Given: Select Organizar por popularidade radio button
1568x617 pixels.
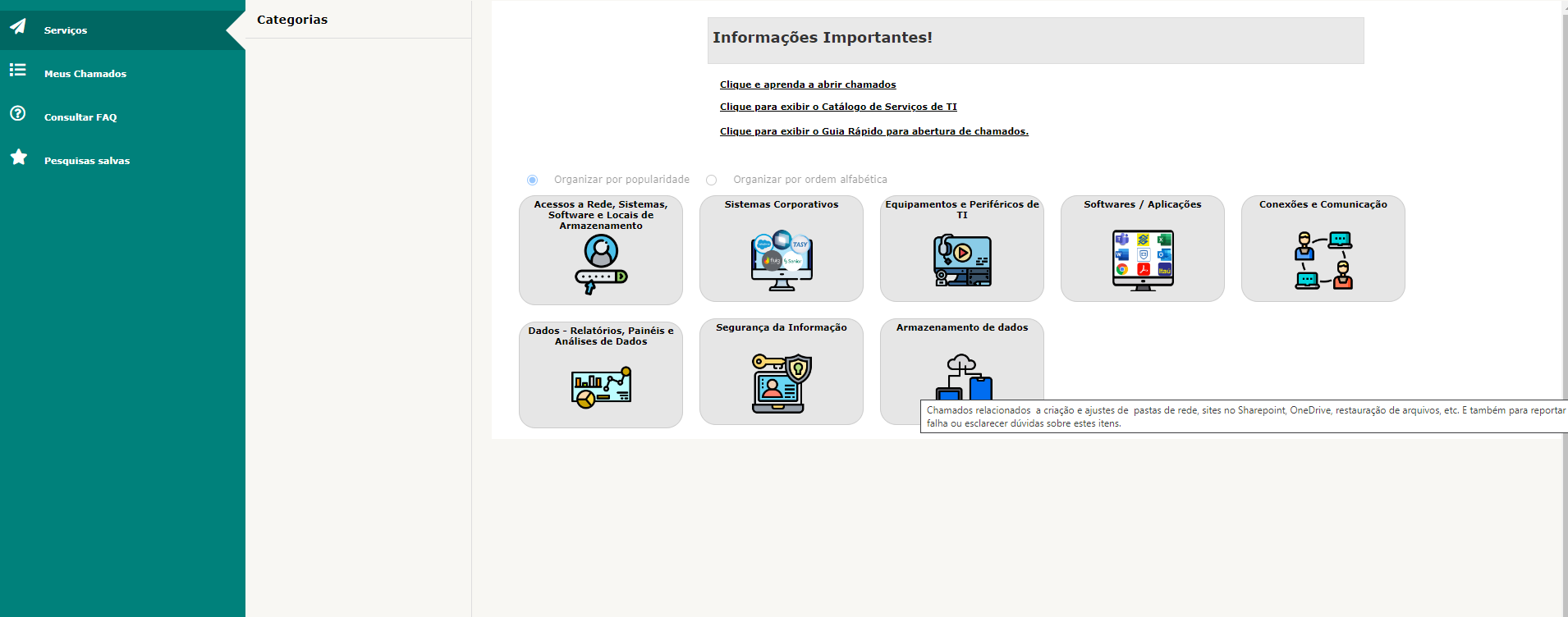Looking at the screenshot, I should (x=533, y=180).
